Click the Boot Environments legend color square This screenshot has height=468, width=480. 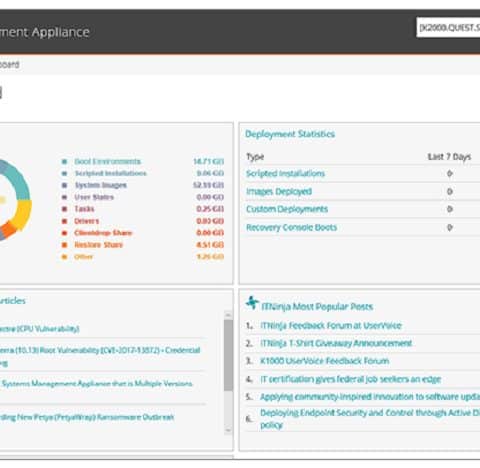(x=64, y=162)
